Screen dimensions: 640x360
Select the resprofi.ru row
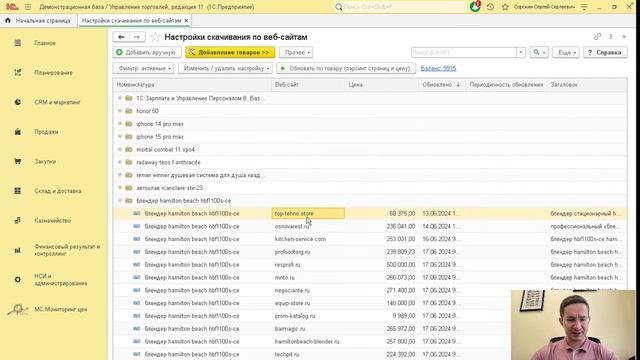pyautogui.click(x=370, y=264)
